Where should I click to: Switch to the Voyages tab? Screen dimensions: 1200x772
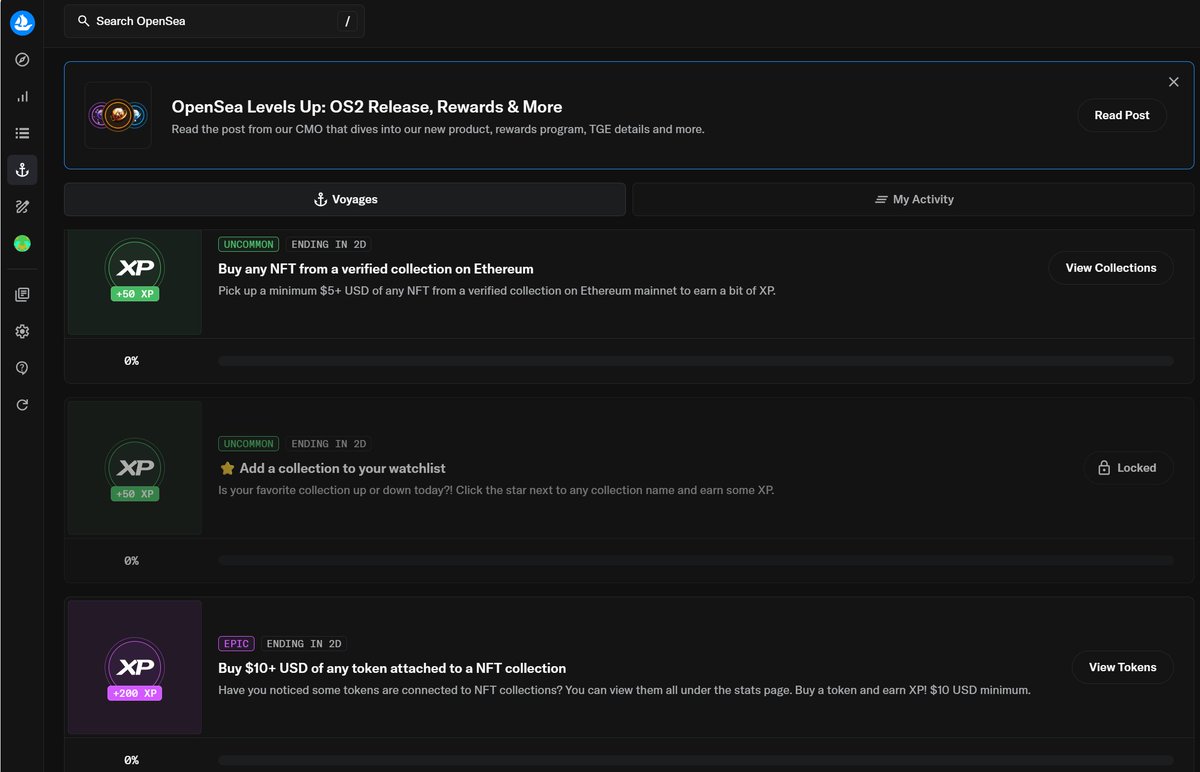click(345, 199)
